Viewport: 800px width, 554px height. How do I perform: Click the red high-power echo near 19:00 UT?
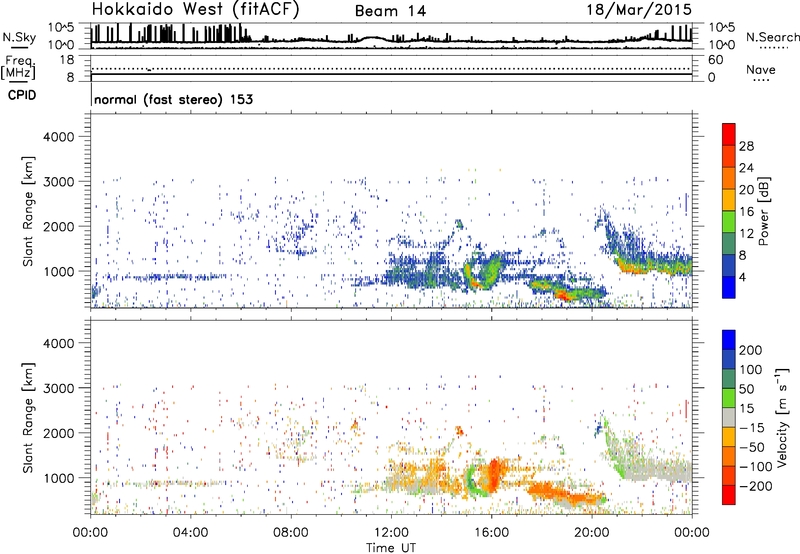point(563,295)
